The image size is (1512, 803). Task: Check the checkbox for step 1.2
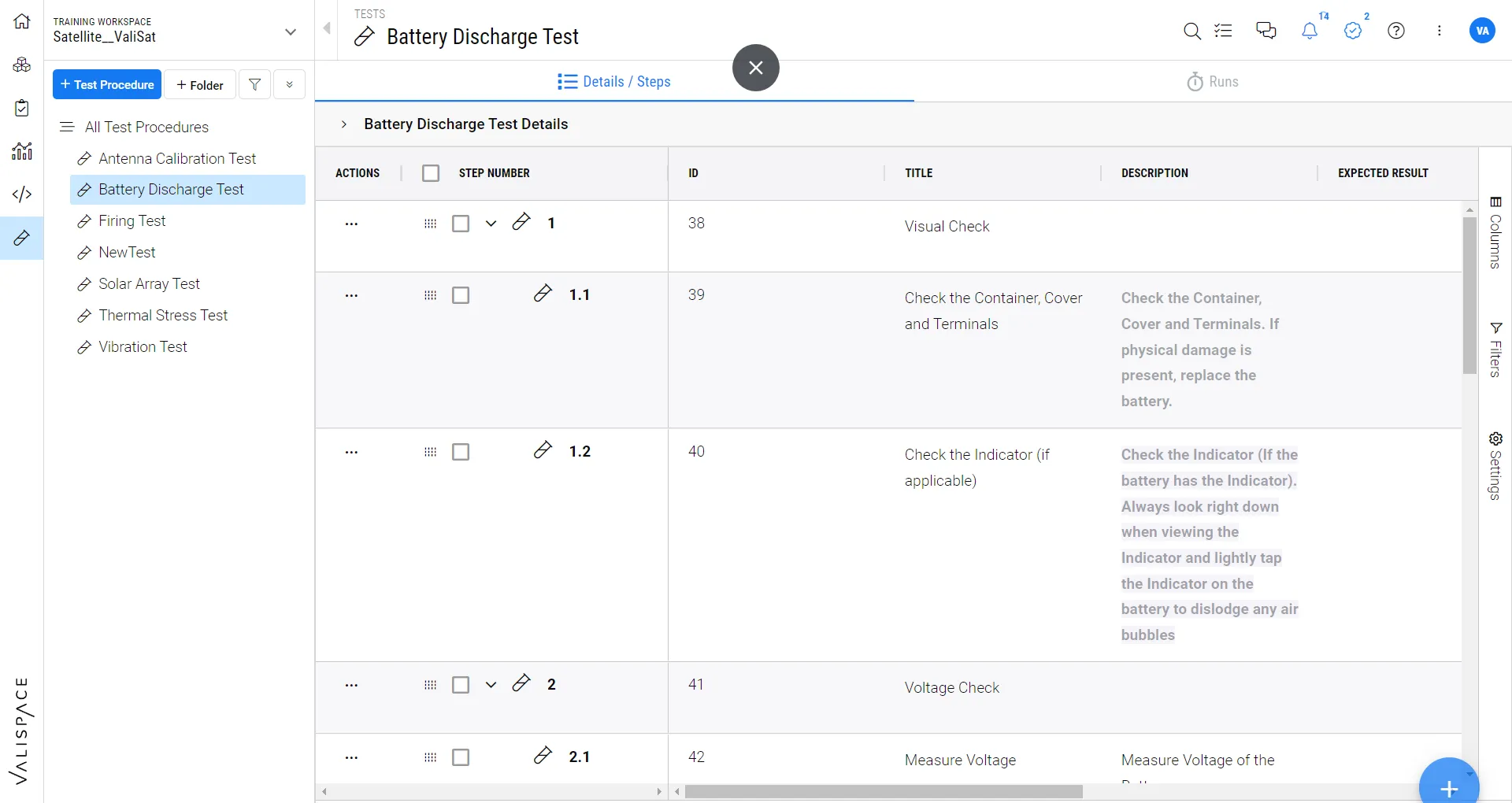(x=461, y=452)
